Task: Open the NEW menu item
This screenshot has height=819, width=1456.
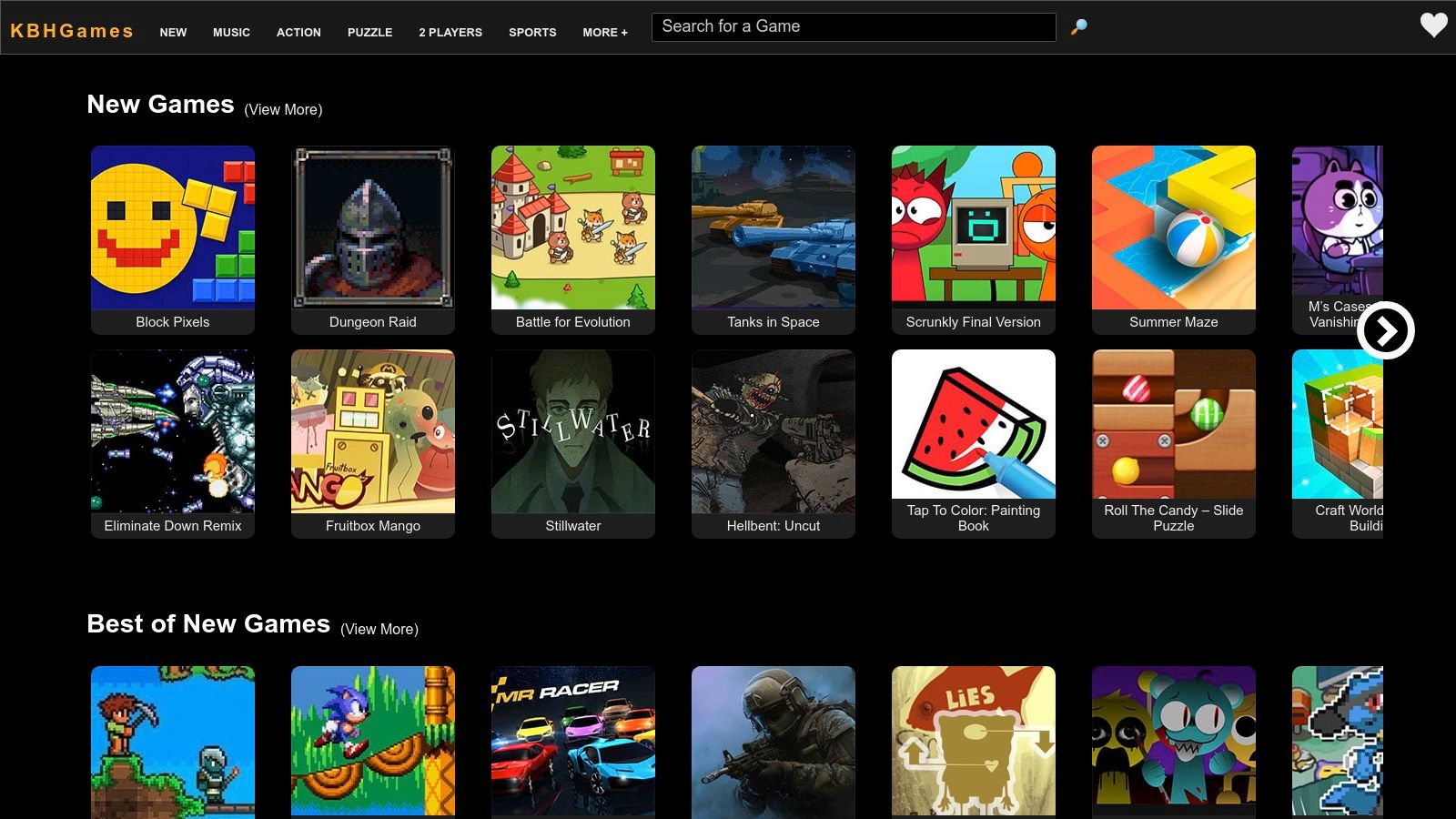Action: tap(173, 32)
